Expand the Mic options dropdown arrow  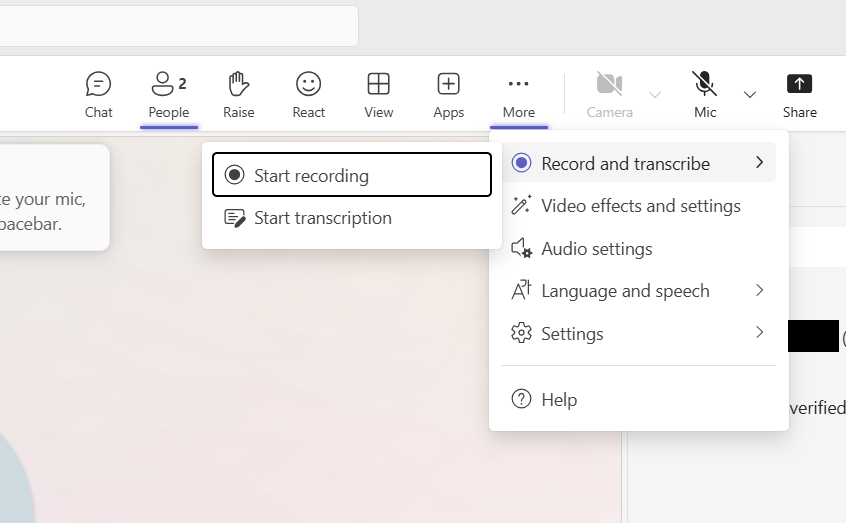(x=750, y=95)
